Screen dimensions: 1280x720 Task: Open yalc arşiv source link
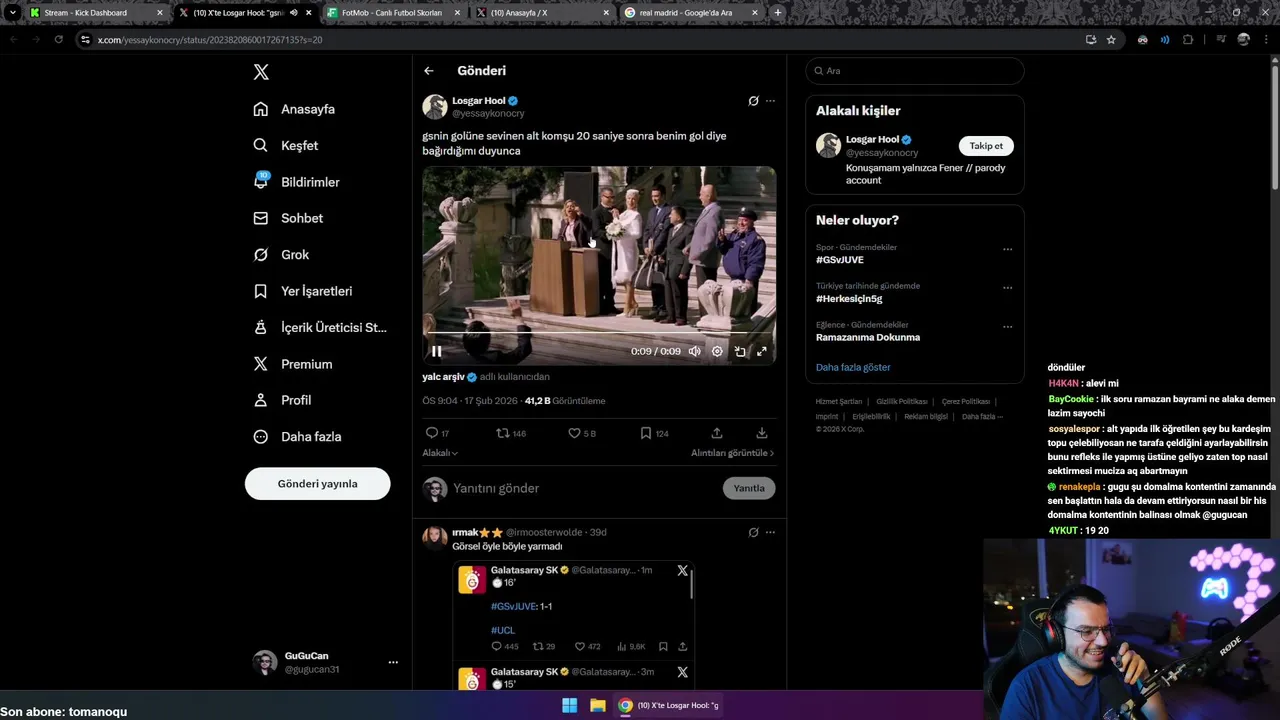[x=449, y=377]
